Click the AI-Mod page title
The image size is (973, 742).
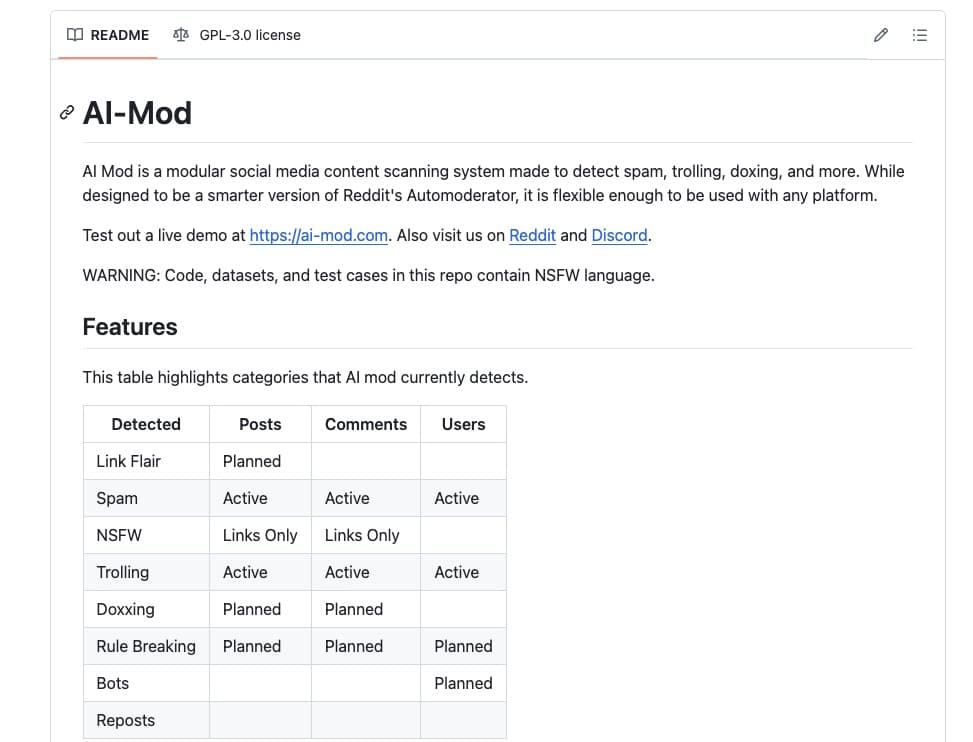[x=138, y=113]
